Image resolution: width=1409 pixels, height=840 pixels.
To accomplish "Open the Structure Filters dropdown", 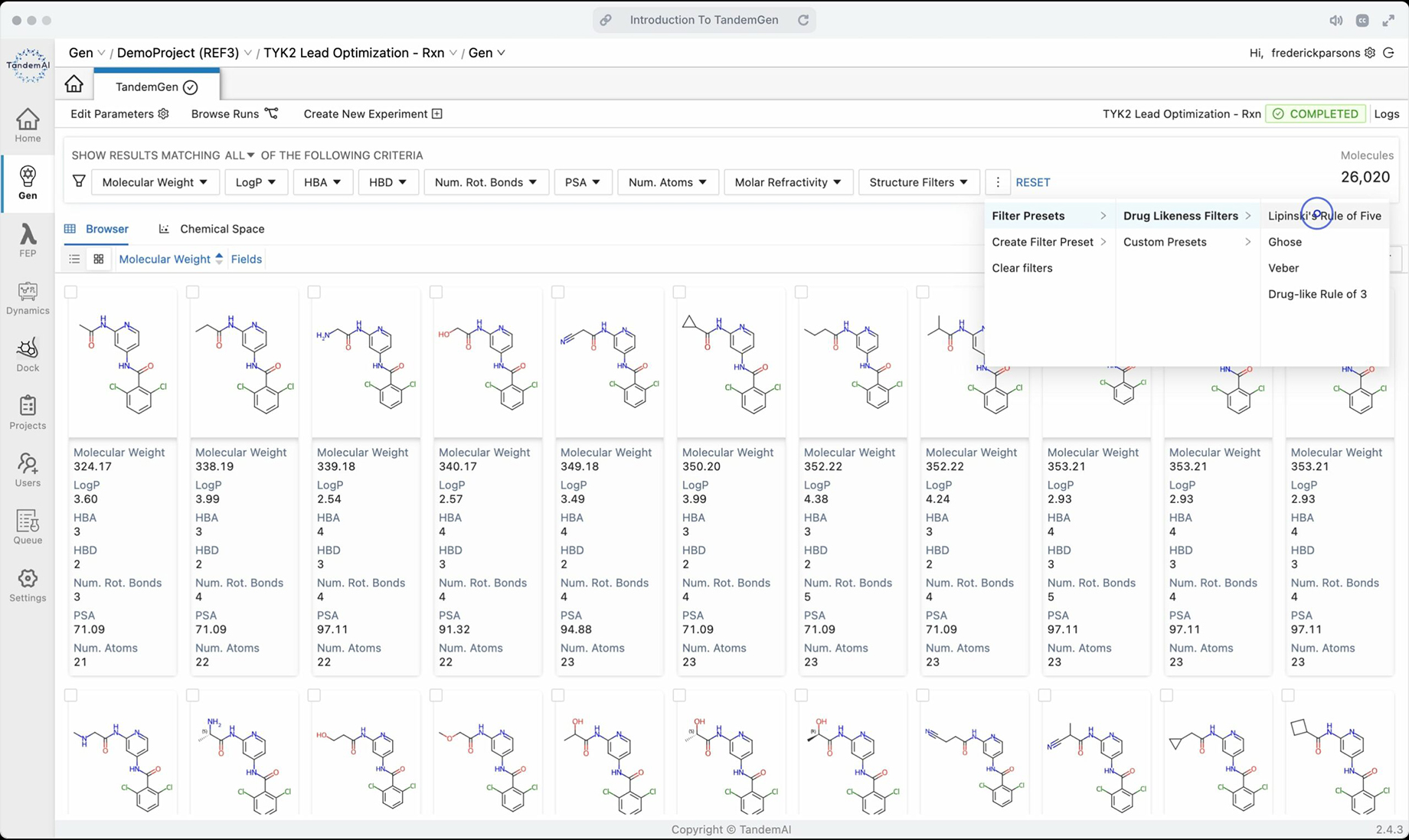I will coord(918,182).
